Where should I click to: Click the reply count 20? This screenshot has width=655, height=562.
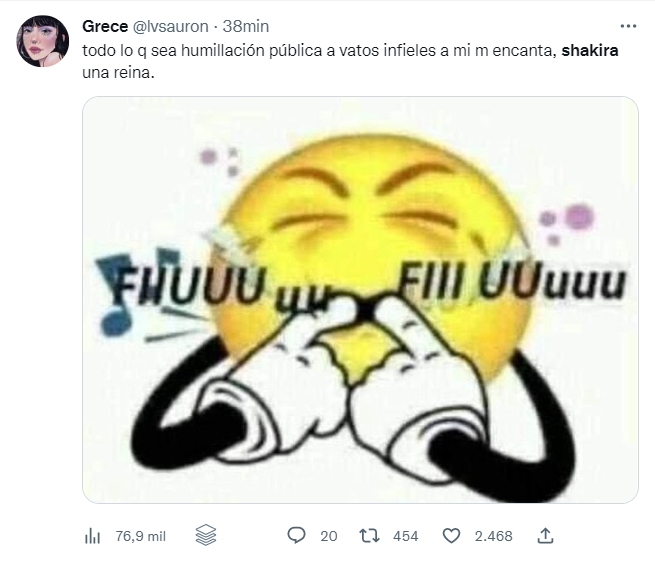[328, 536]
